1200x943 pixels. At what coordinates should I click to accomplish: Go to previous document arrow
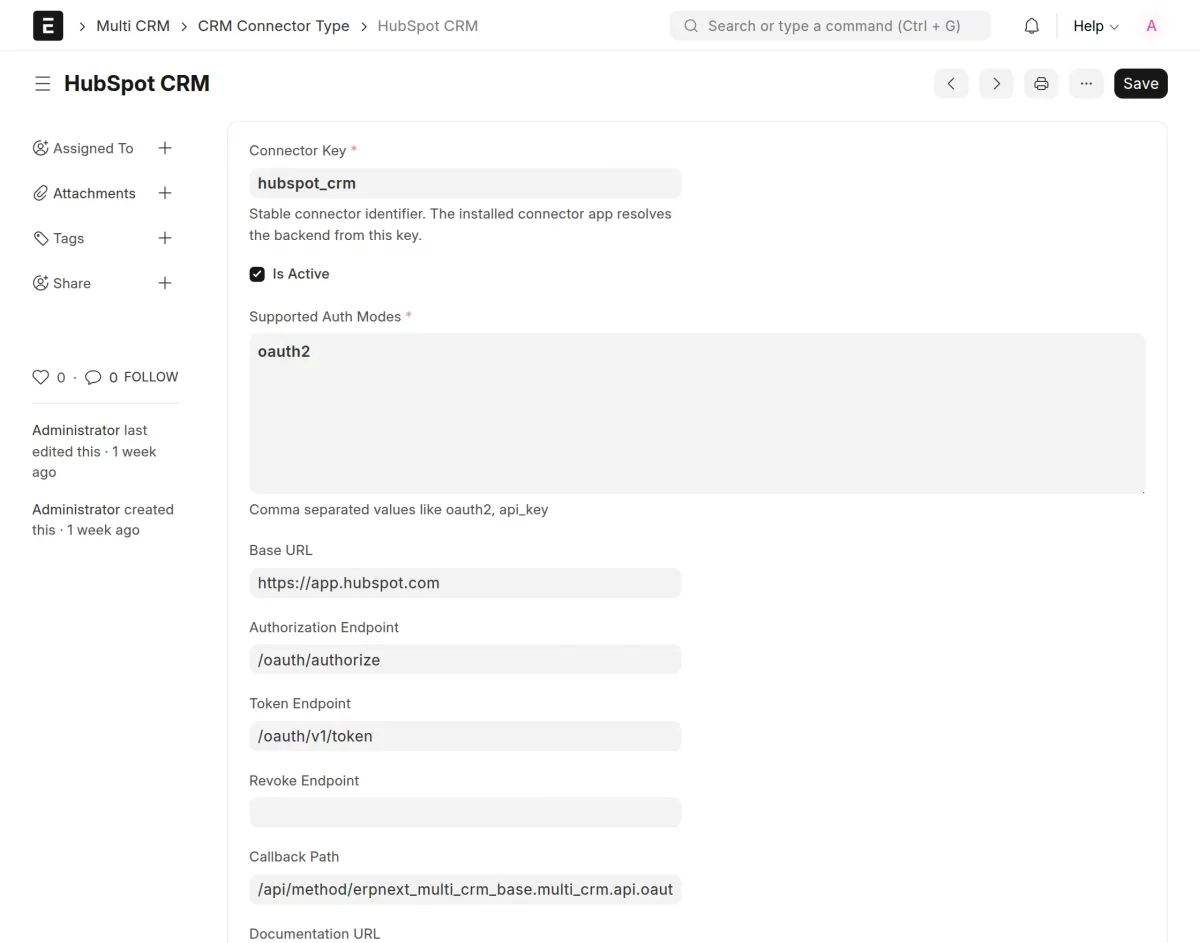coord(951,84)
